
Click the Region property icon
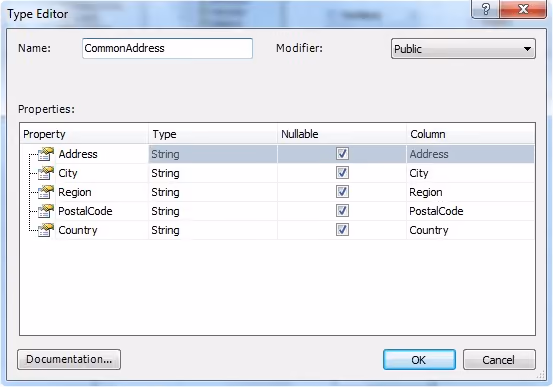[x=46, y=192]
